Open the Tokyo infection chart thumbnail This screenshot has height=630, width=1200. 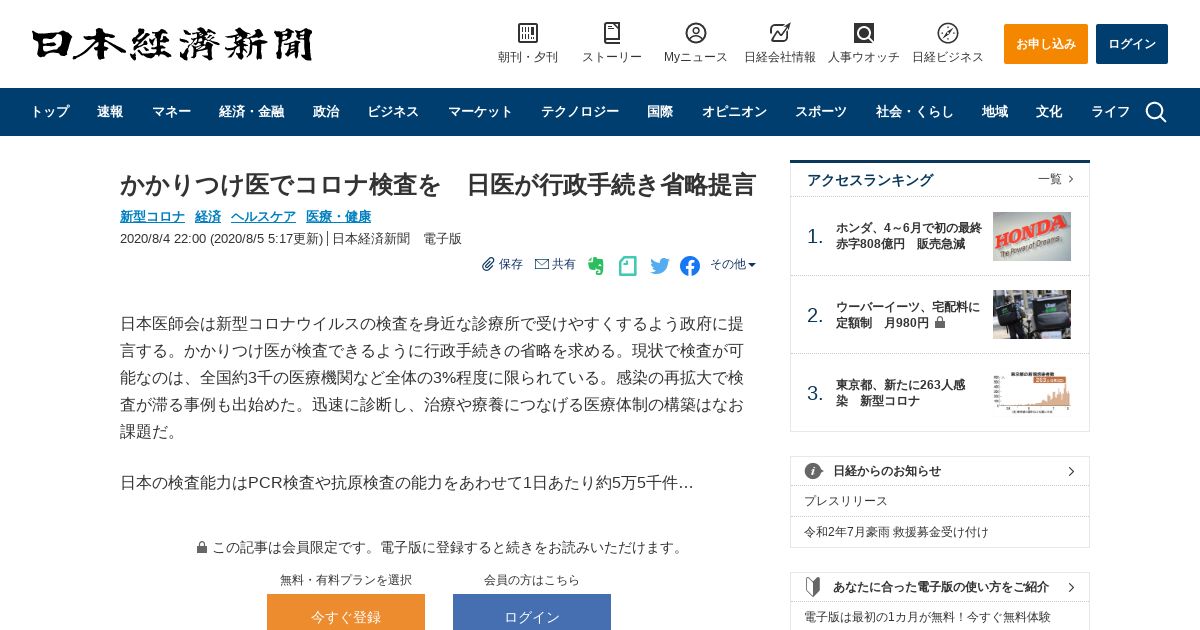(x=1032, y=393)
